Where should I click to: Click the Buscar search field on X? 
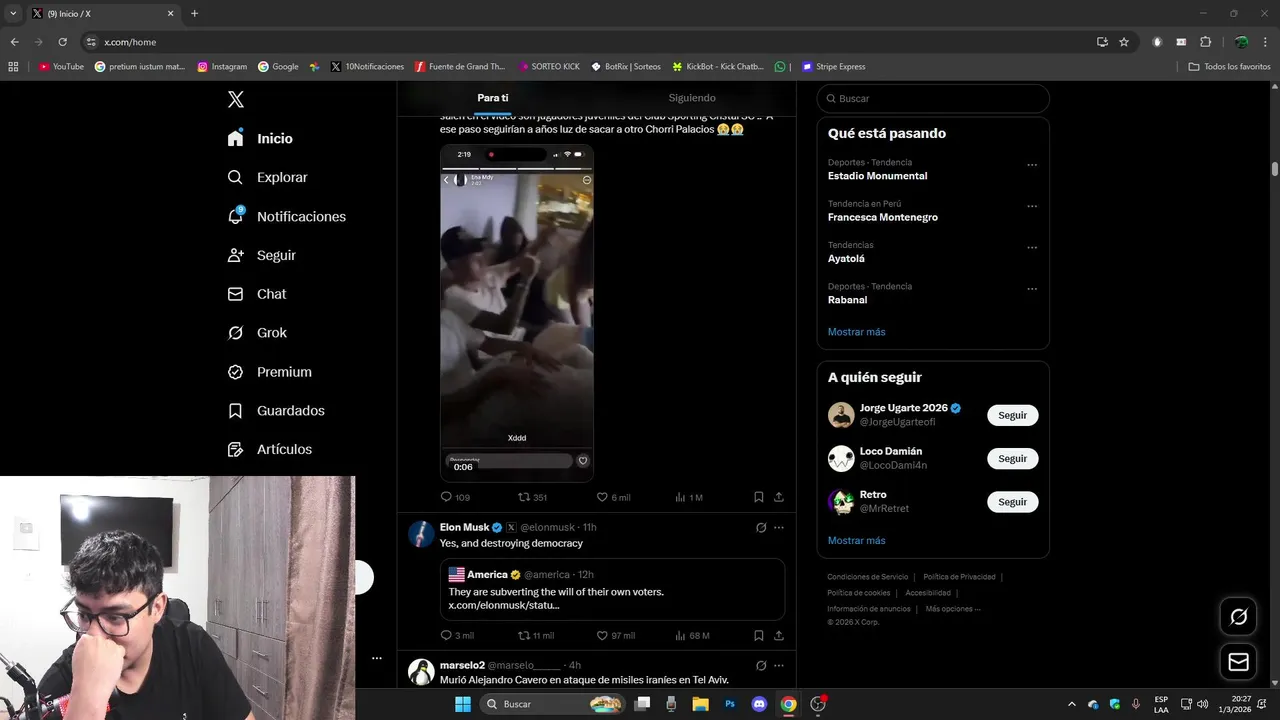933,99
